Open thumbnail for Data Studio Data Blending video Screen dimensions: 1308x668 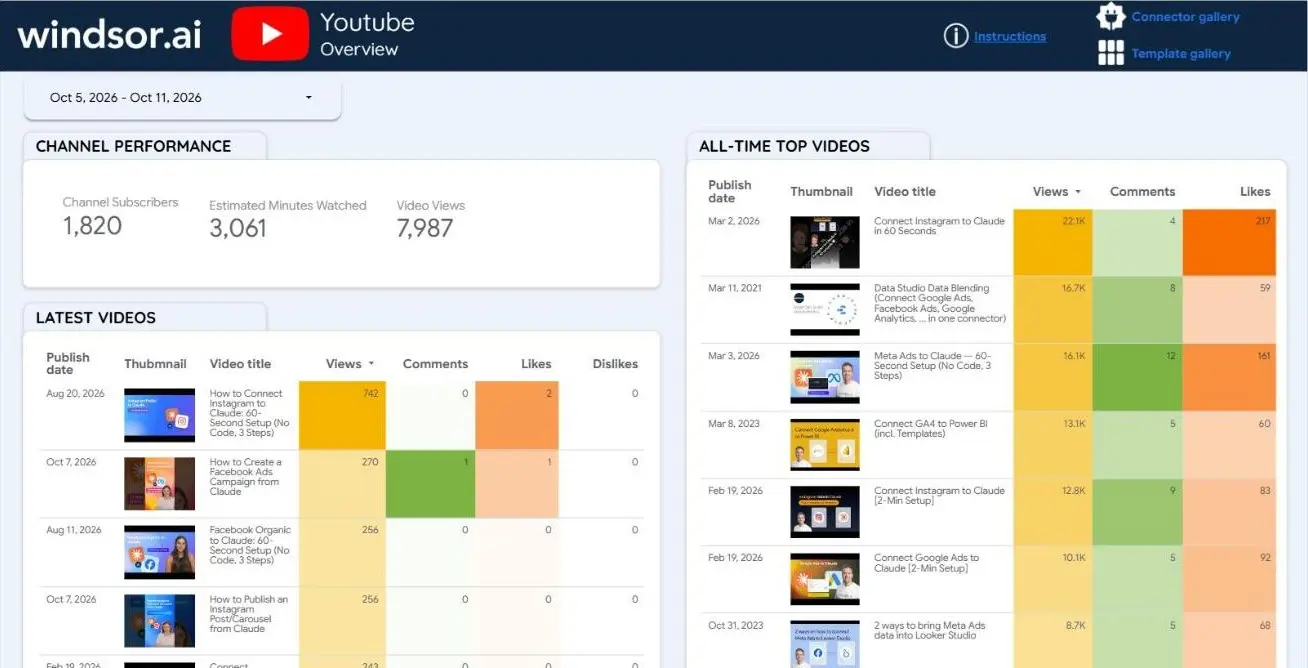tap(825, 309)
